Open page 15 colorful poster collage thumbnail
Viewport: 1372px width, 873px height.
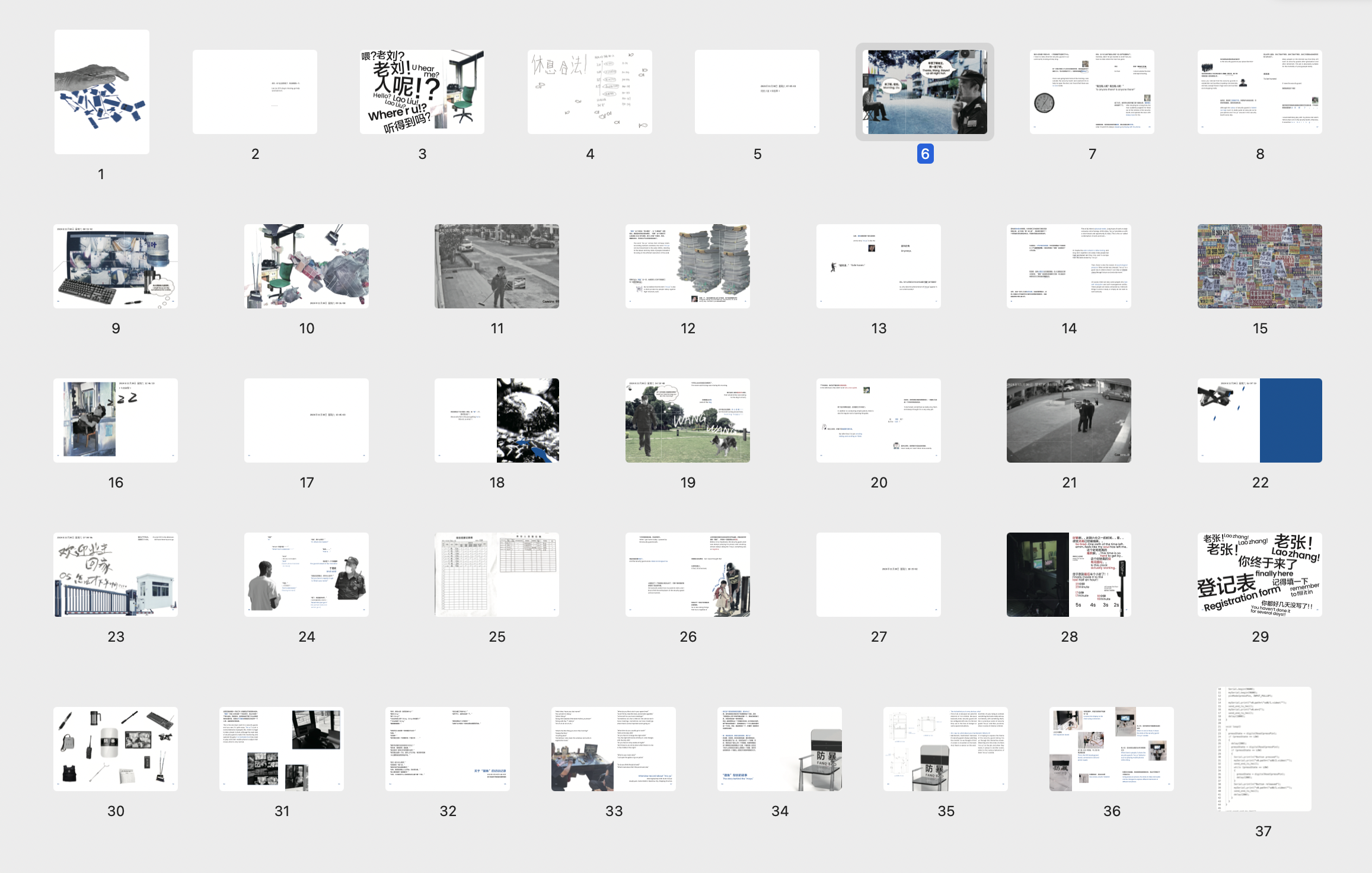(x=1259, y=266)
